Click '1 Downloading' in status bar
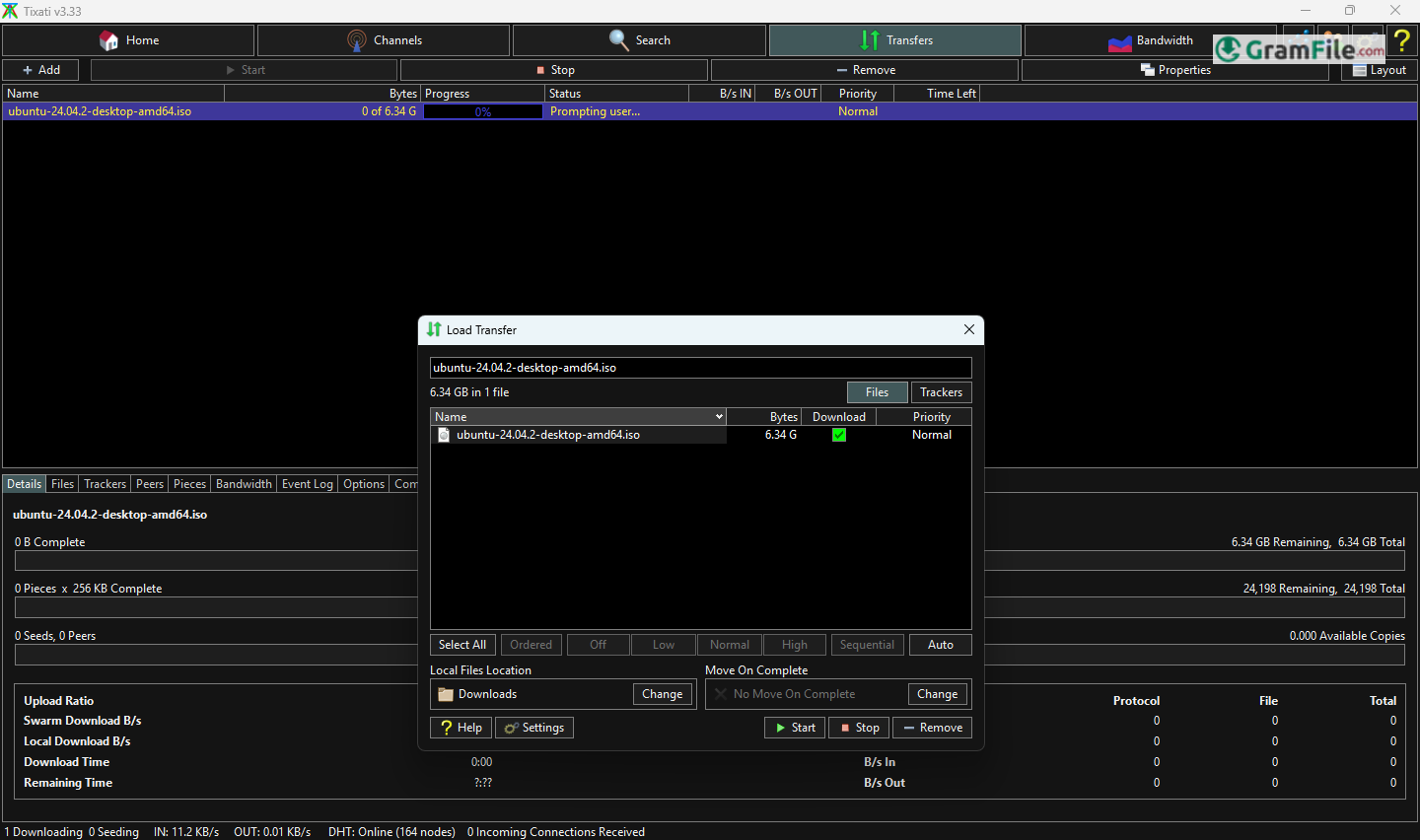Image resolution: width=1420 pixels, height=840 pixels. pos(43,832)
